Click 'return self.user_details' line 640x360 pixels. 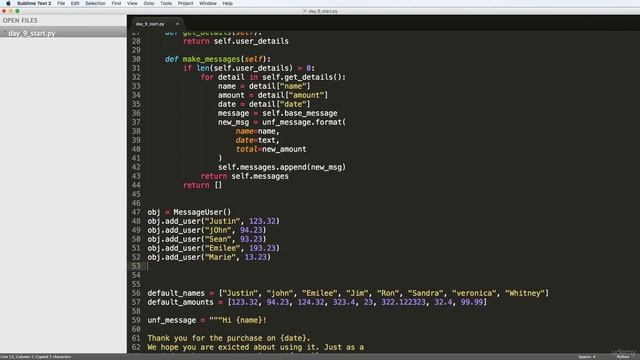click(x=236, y=41)
